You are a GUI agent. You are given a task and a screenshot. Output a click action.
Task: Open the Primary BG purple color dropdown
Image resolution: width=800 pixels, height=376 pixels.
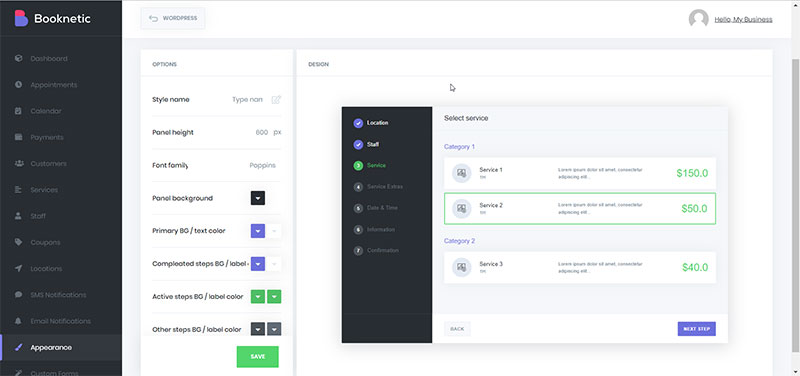(258, 231)
